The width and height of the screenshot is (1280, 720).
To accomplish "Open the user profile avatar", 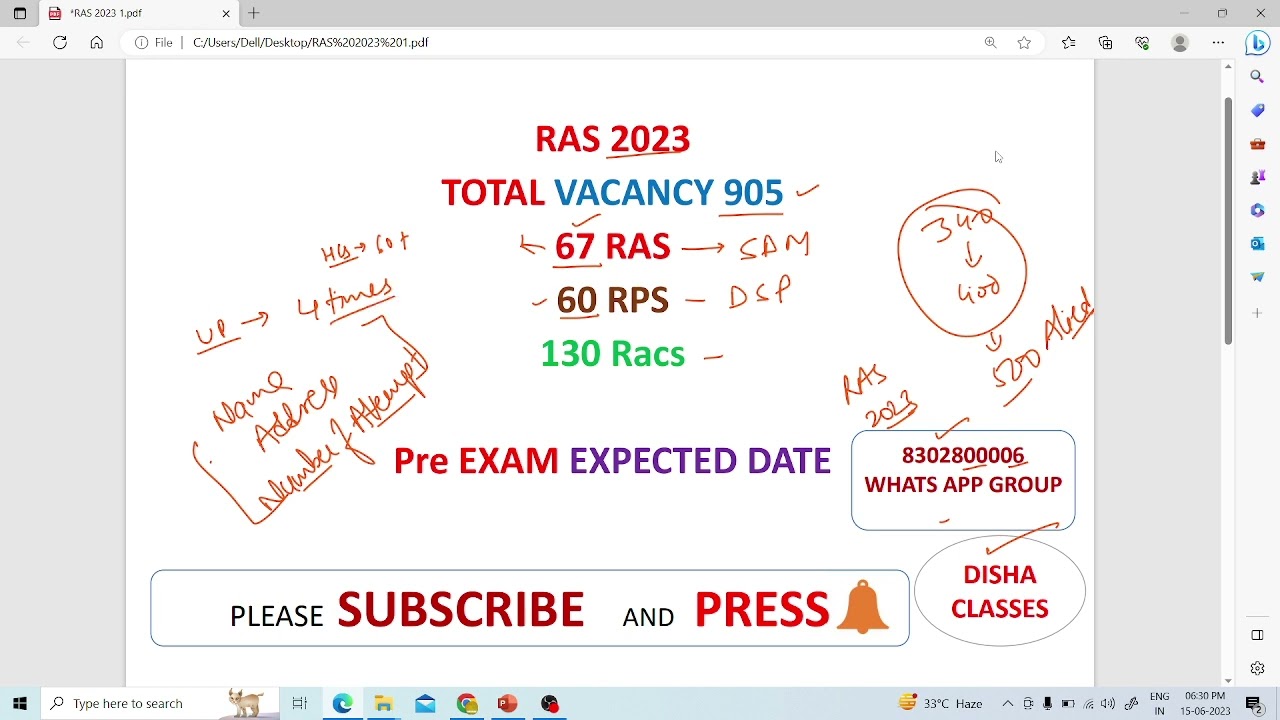I will pos(1180,42).
